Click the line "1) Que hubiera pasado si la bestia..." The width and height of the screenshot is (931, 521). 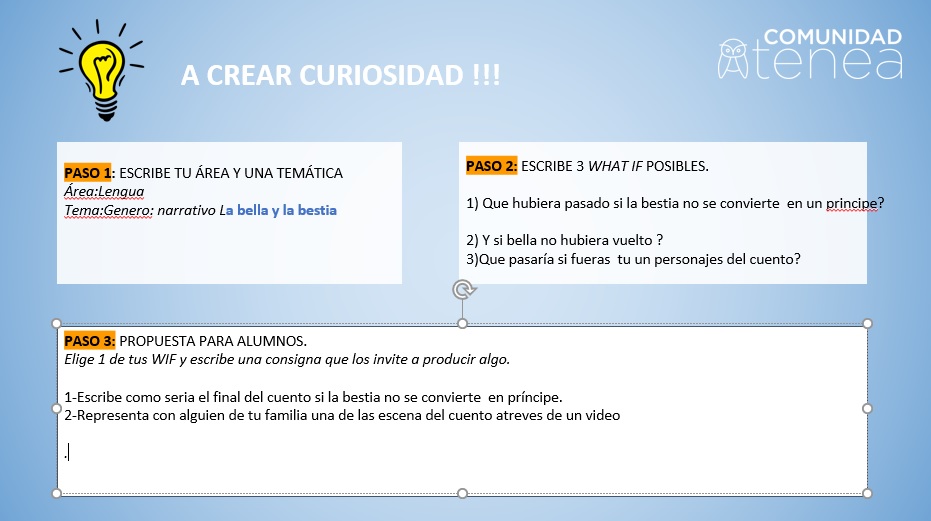[675, 203]
